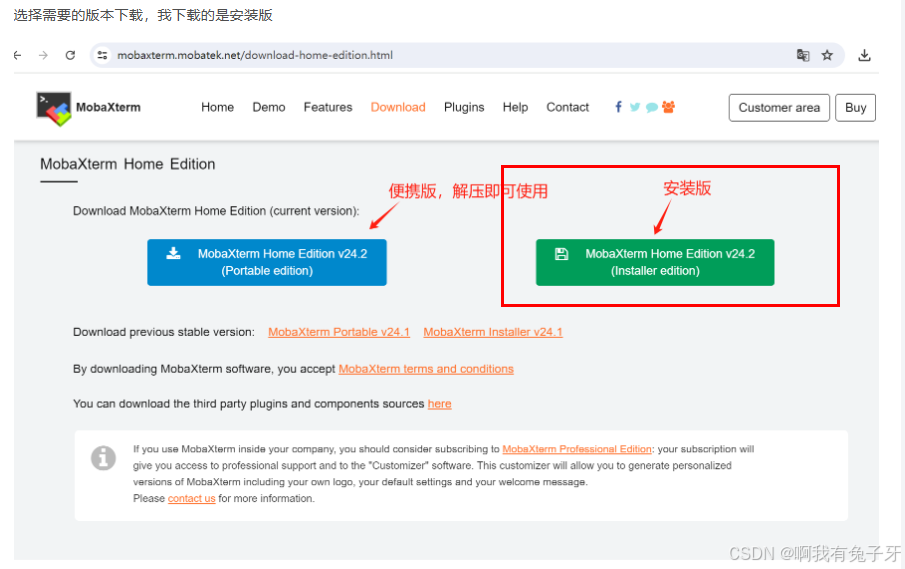Image resolution: width=905 pixels, height=569 pixels.
Task: Open MobaXterm Installer v24.1 link
Action: 493,332
